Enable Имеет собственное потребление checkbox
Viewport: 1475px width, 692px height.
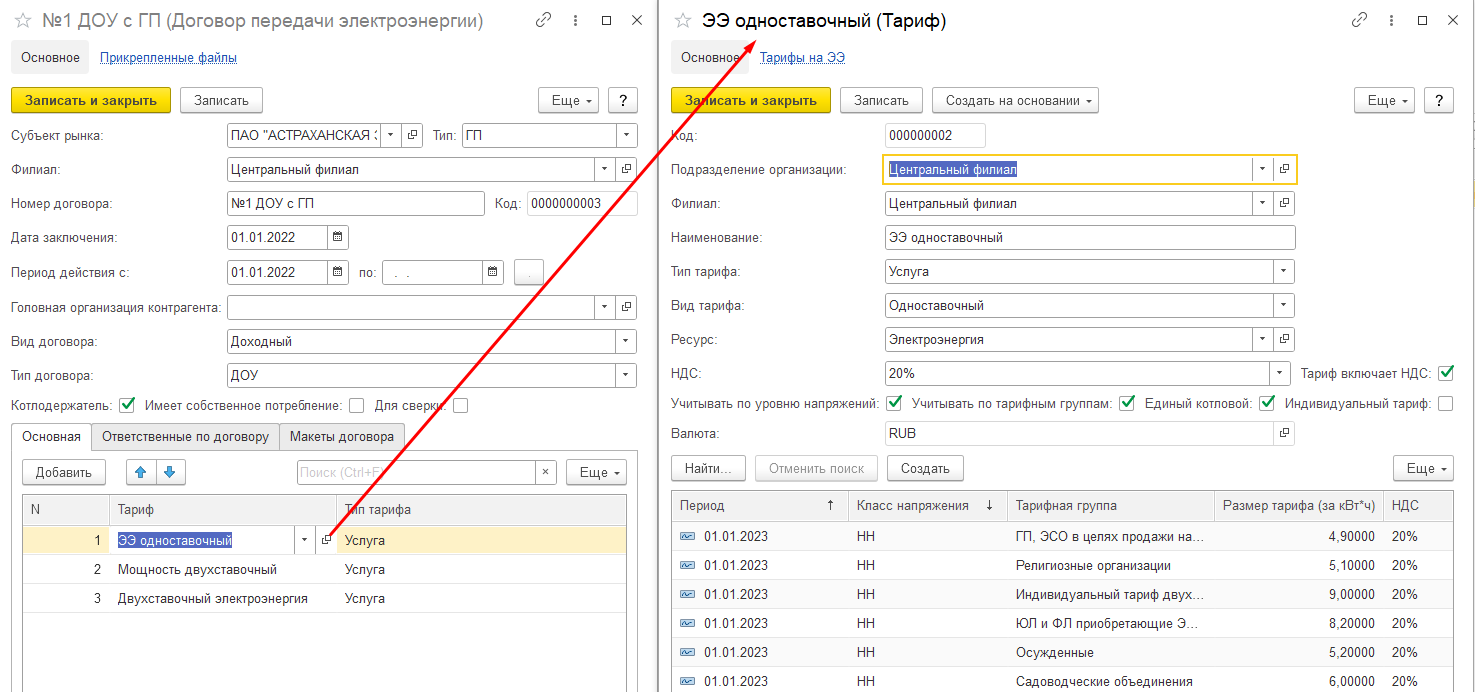pos(356,406)
